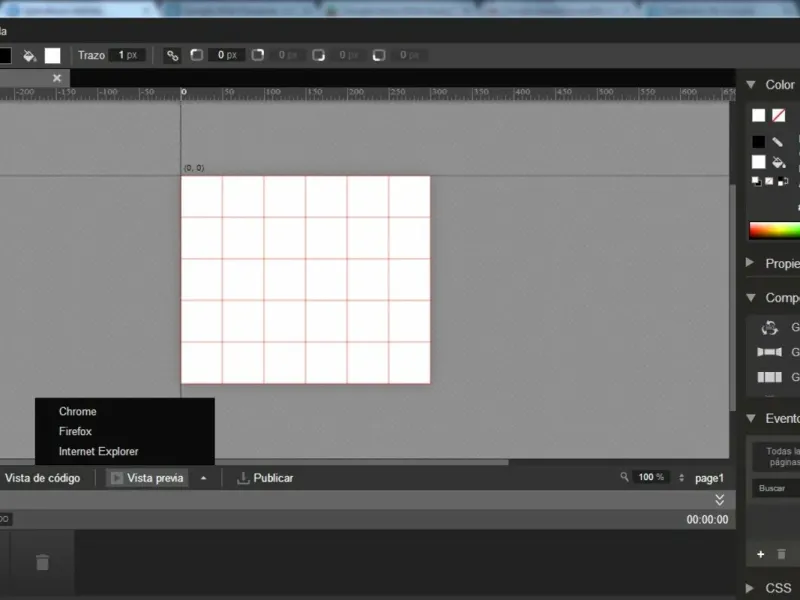Click the stroke pencil icon in Color panel
The height and width of the screenshot is (600, 800).
coord(777,142)
